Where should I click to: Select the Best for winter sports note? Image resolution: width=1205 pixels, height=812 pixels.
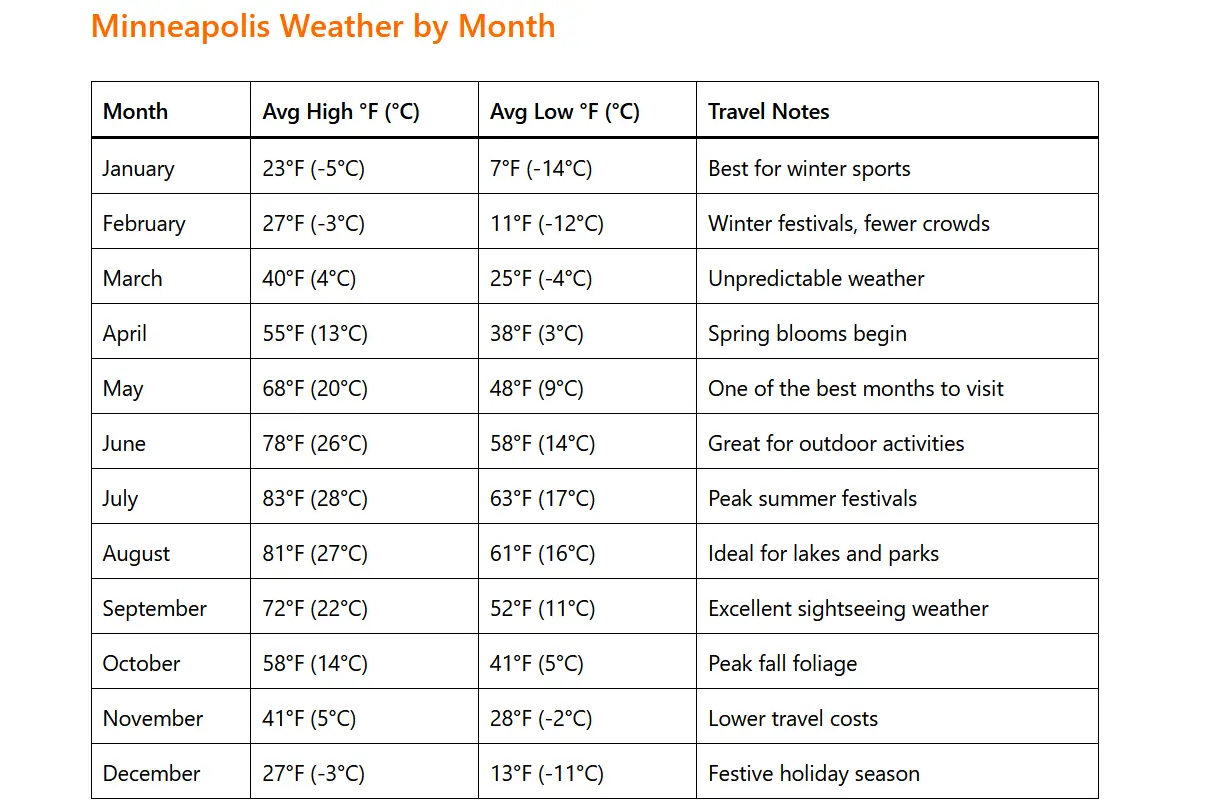click(809, 169)
